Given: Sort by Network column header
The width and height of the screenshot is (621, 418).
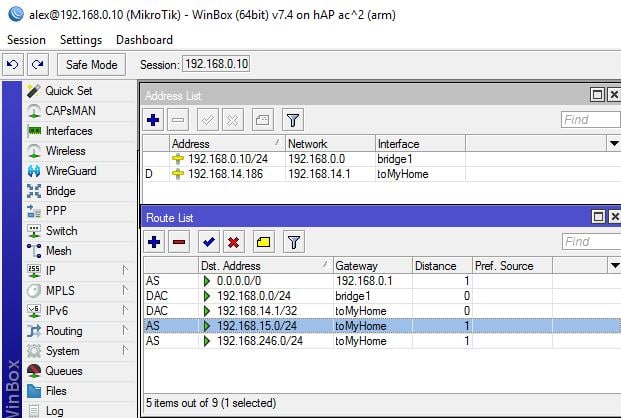Looking at the screenshot, I should click(330, 143).
